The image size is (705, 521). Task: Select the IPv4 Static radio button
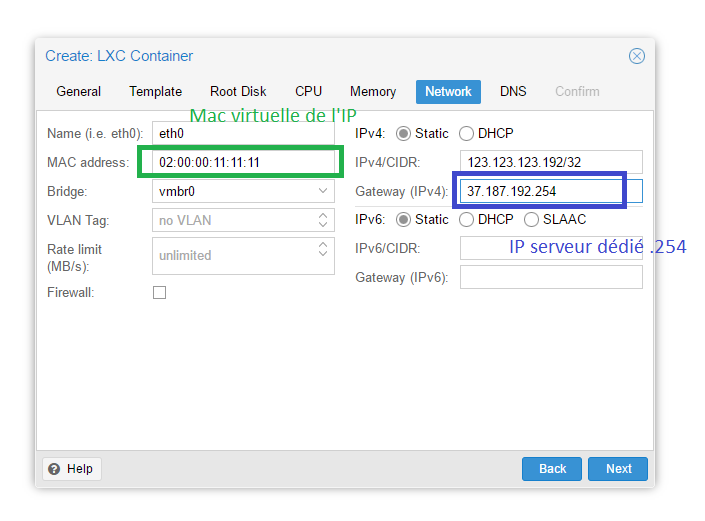point(404,134)
